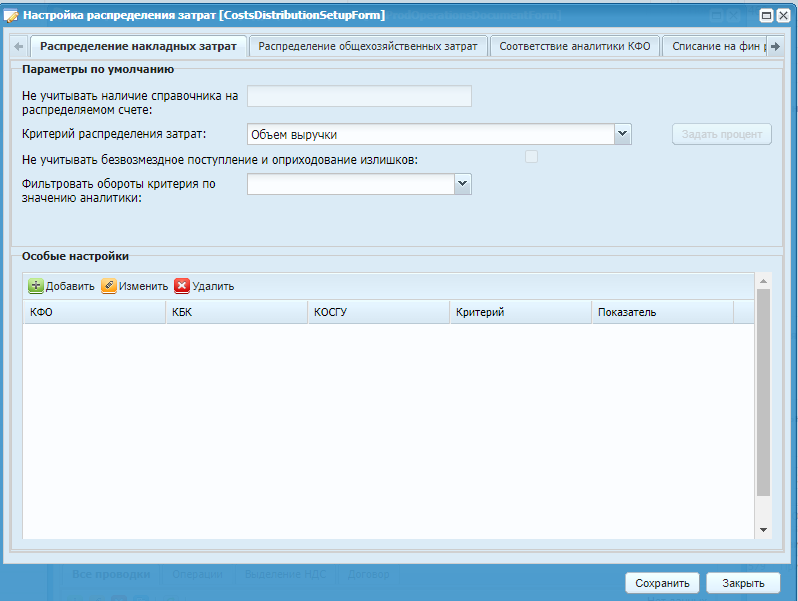Click the Закрыть button

[743, 583]
